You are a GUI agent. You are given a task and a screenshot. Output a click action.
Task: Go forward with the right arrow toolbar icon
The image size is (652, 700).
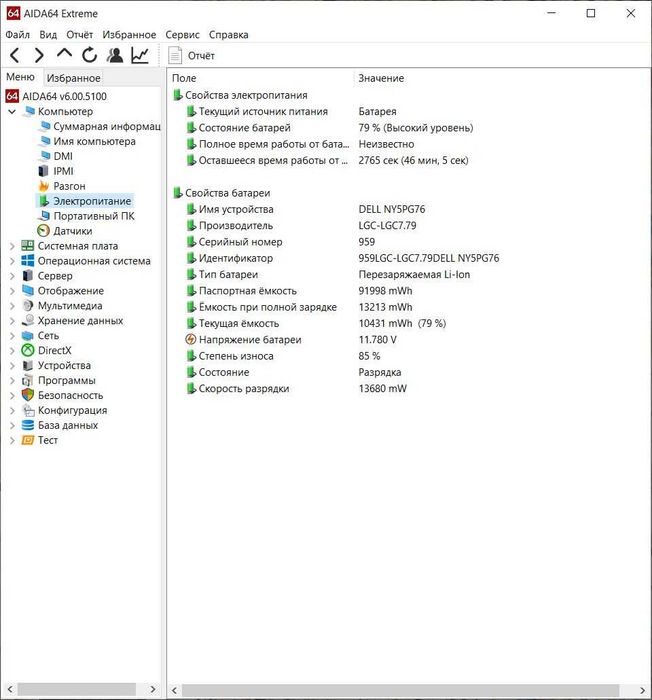(39, 55)
